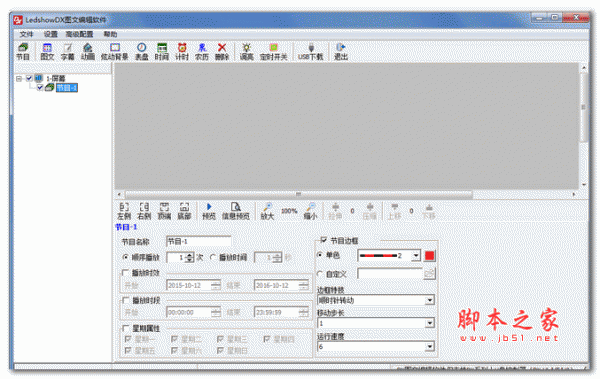Toggle the 节目-1 tree checkbox
This screenshot has width=600, height=379.
[40, 88]
